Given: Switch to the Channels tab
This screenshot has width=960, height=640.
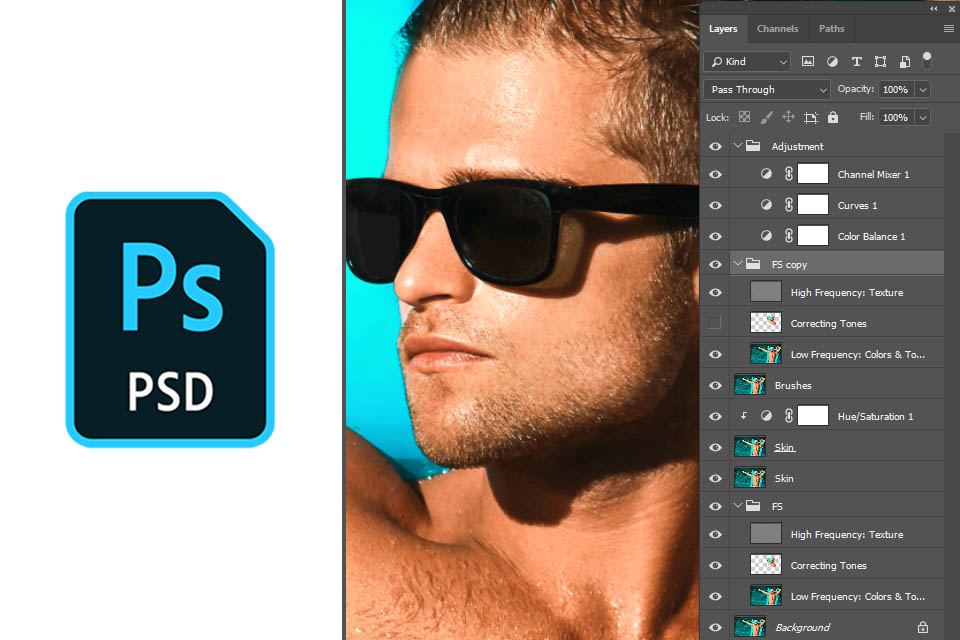Looking at the screenshot, I should coord(777,28).
